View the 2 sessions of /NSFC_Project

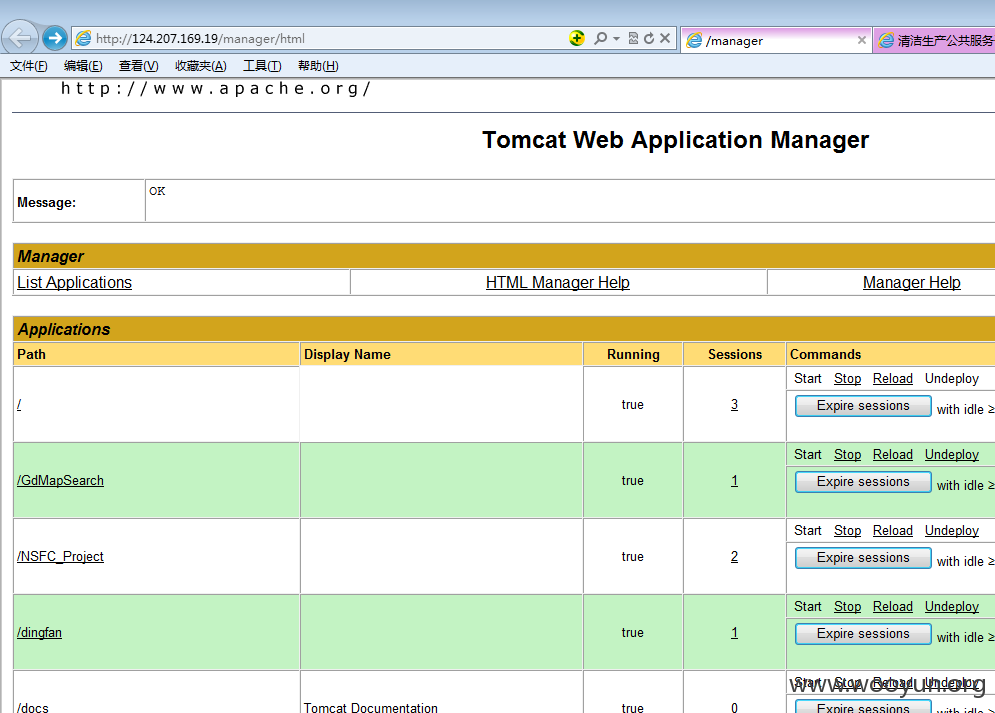tap(734, 556)
